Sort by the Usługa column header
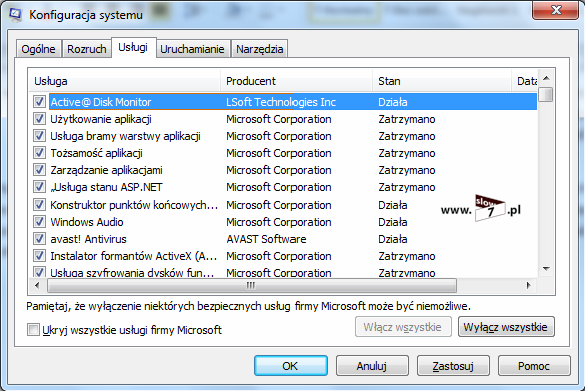Image resolution: width=585 pixels, height=391 pixels. (x=125, y=81)
